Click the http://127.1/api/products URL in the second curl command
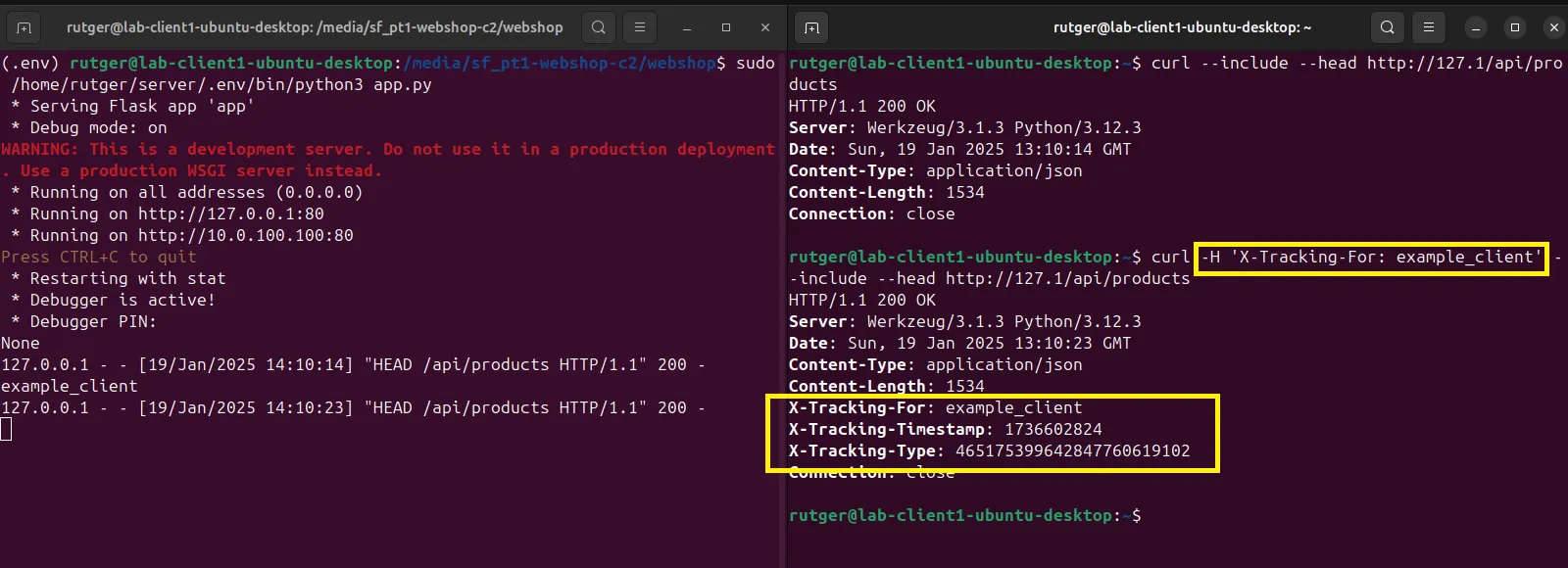Image resolution: width=1568 pixels, height=568 pixels. [1067, 278]
